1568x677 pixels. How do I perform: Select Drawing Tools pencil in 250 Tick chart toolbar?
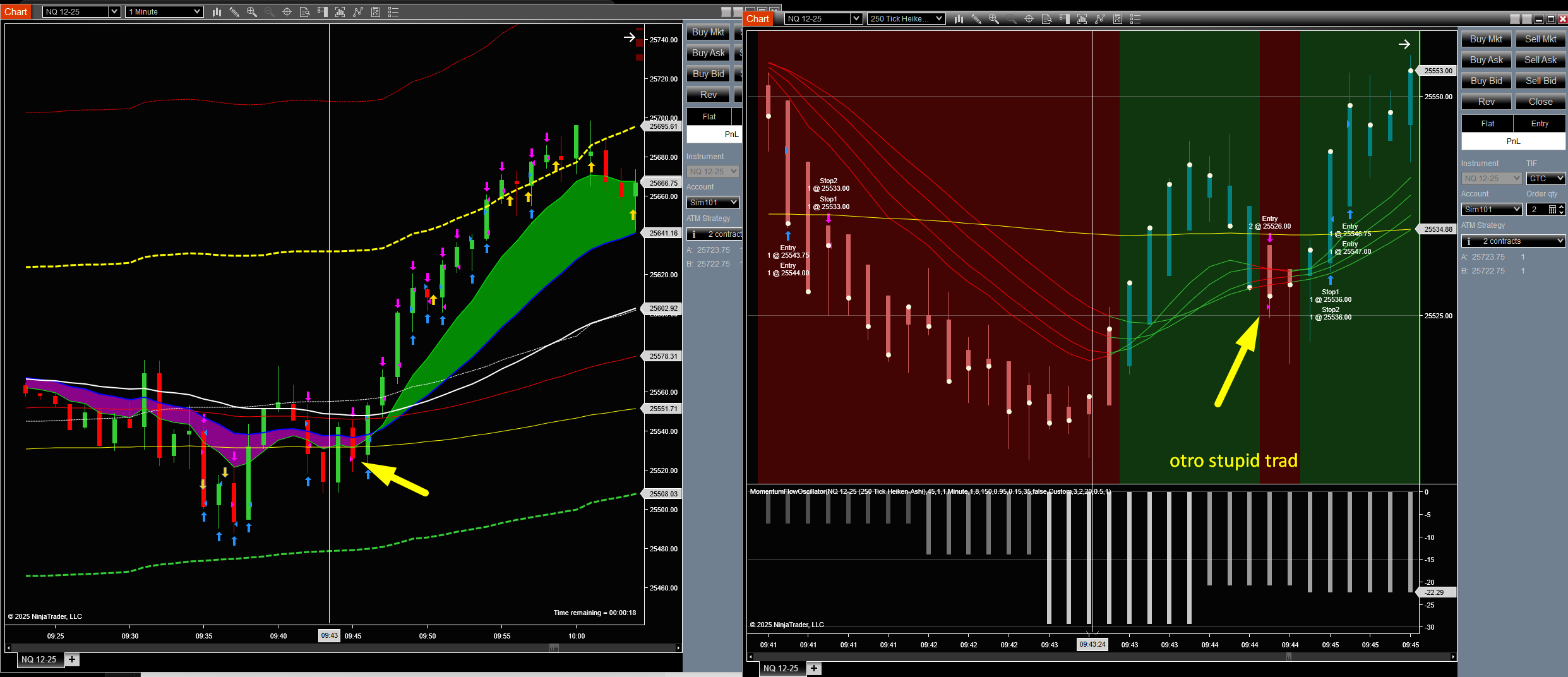coord(976,19)
